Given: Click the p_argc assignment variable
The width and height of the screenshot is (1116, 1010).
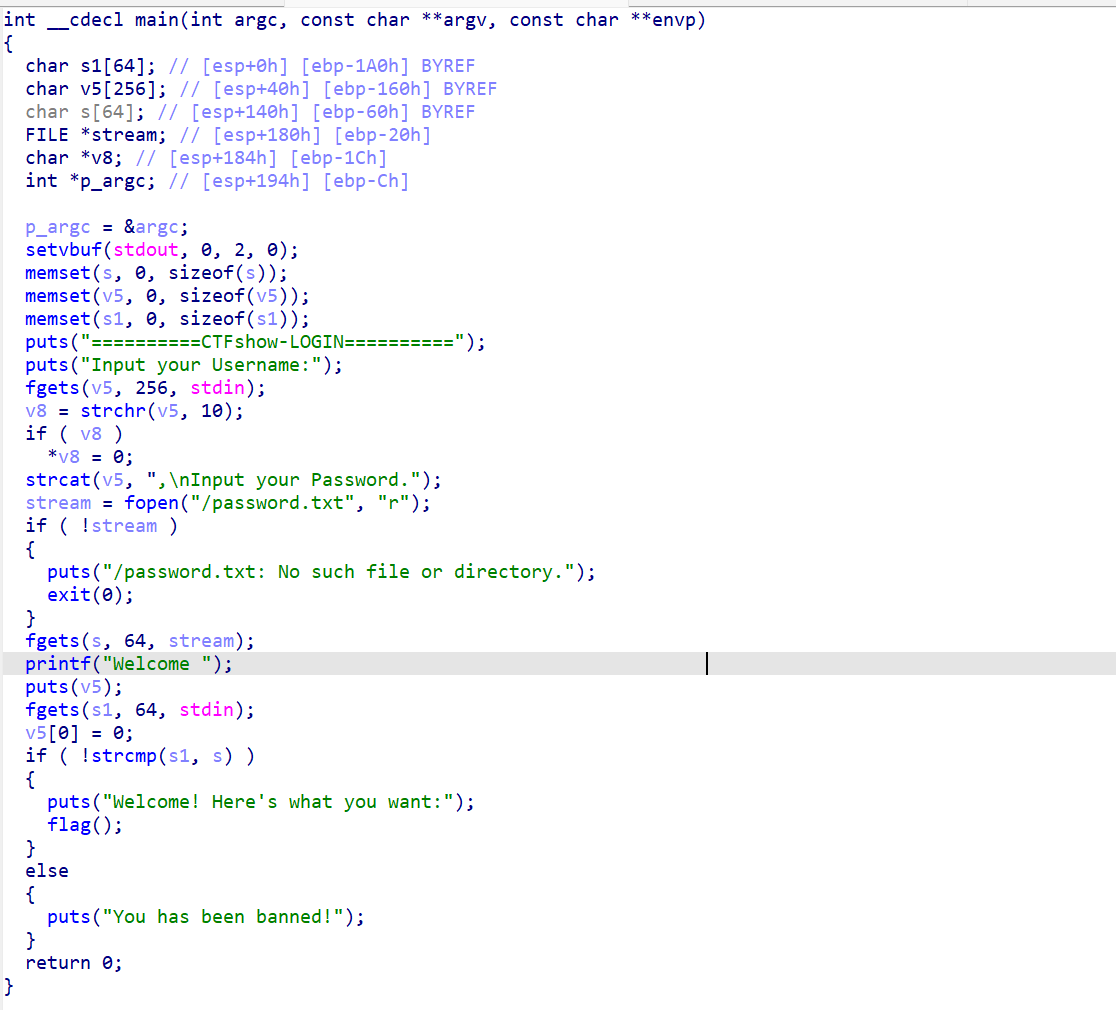Looking at the screenshot, I should (x=58, y=227).
